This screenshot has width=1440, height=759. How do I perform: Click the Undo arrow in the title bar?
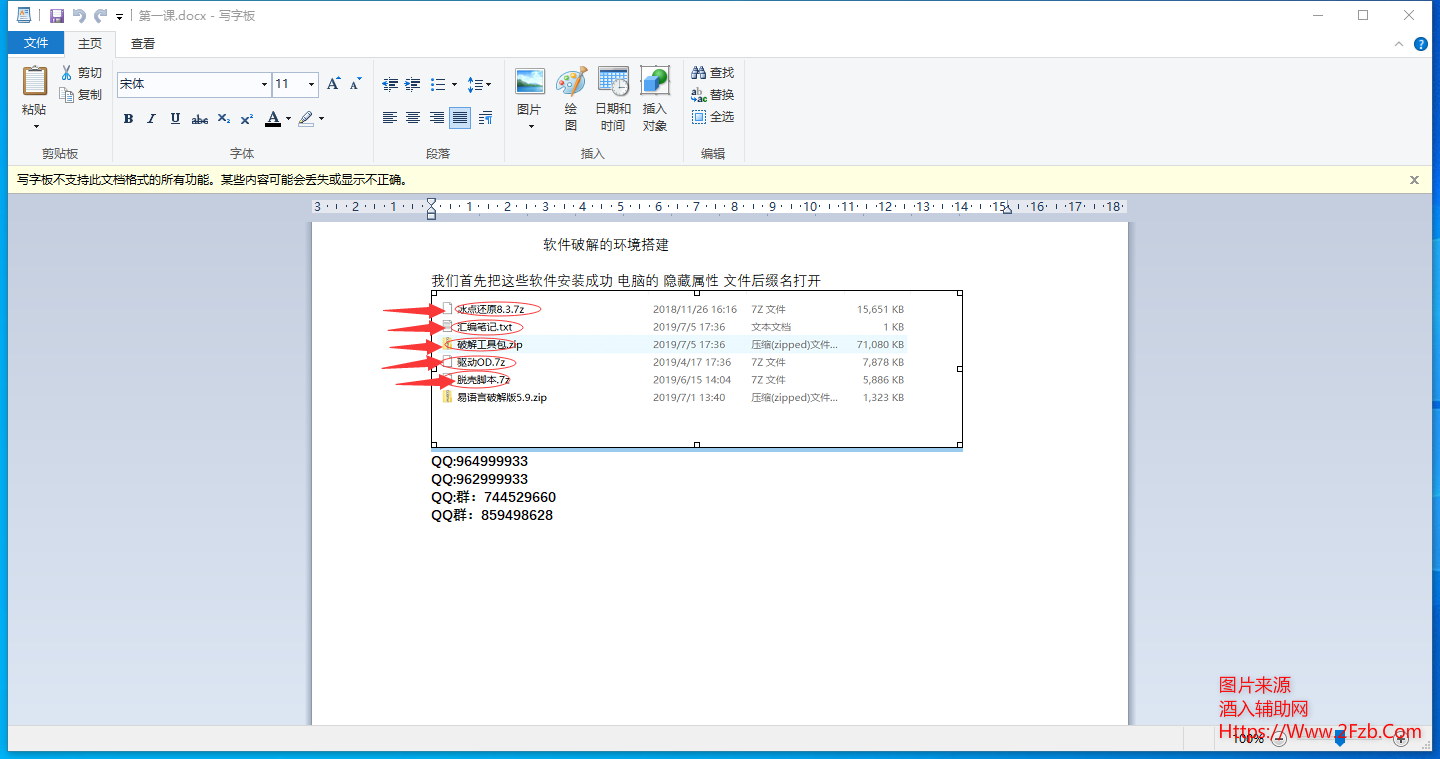pos(79,16)
